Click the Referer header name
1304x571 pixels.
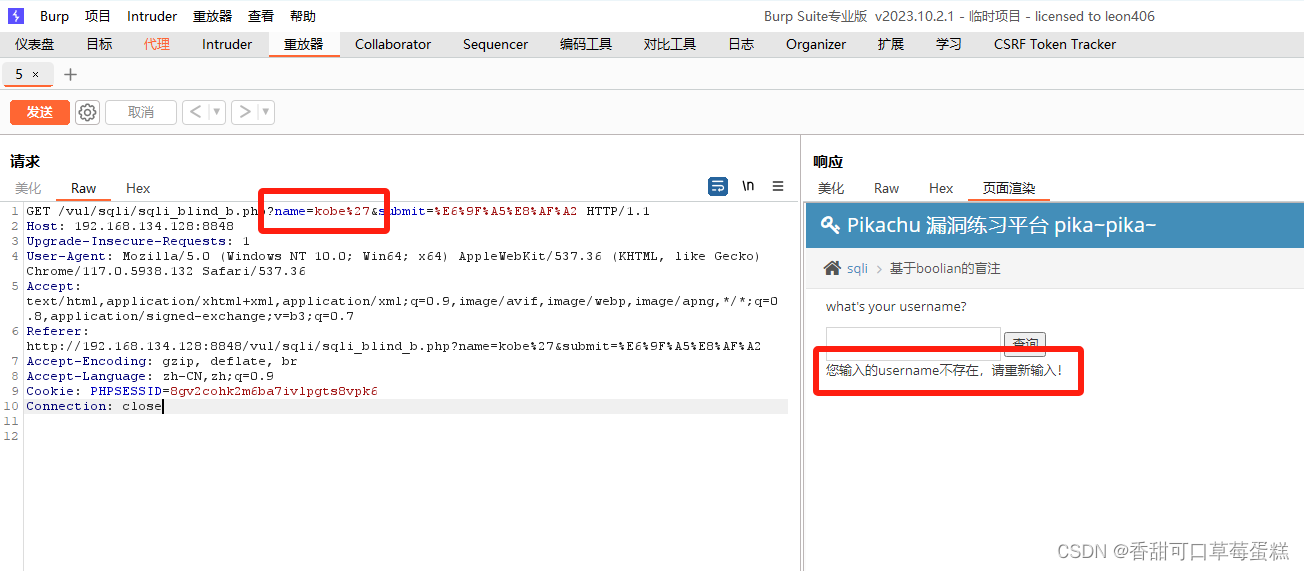(x=58, y=331)
